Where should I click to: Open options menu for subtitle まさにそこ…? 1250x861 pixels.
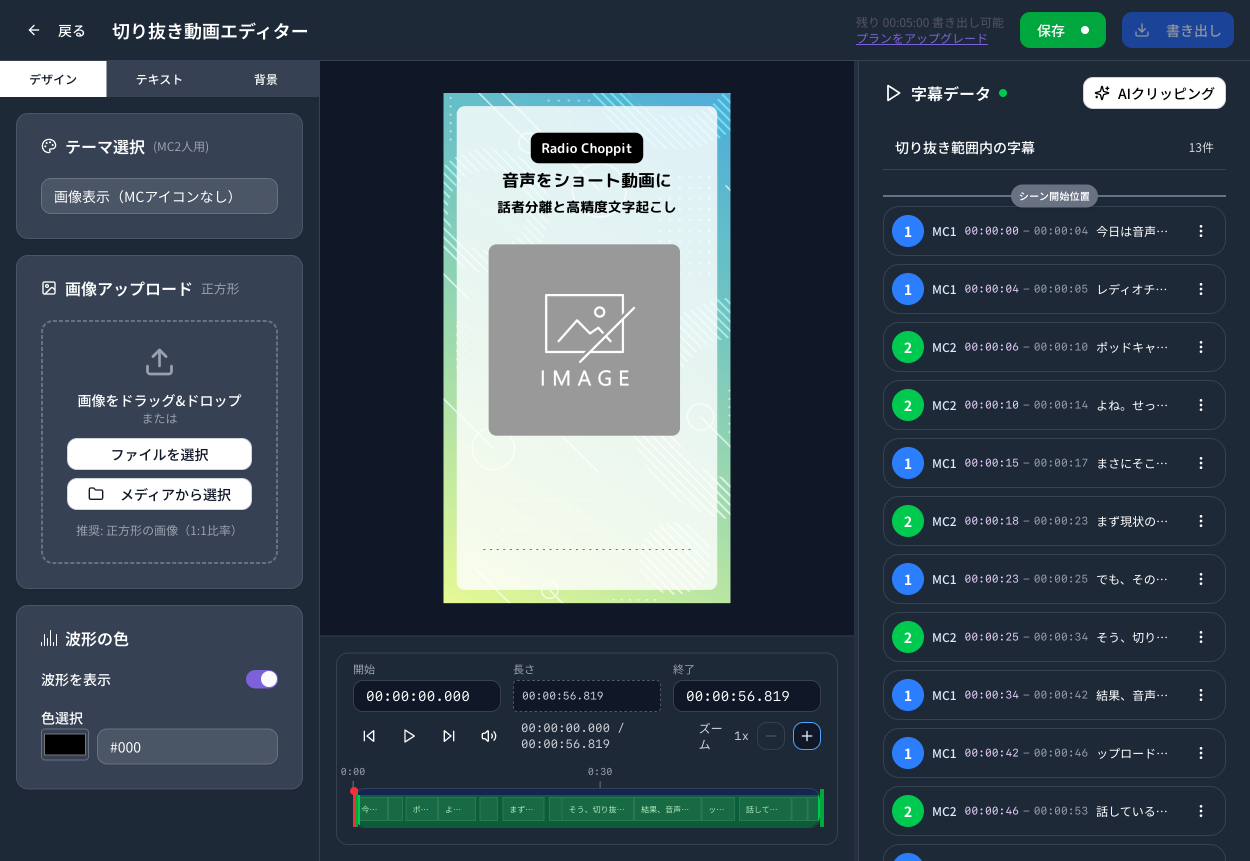pos(1201,463)
